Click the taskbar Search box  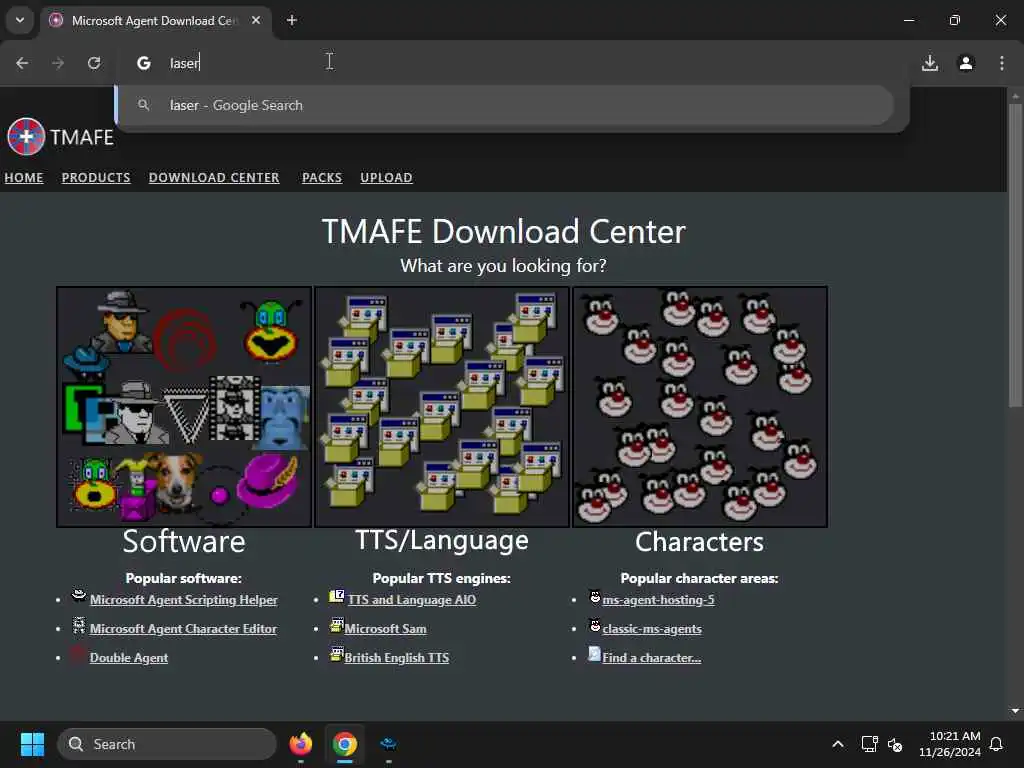click(x=167, y=744)
